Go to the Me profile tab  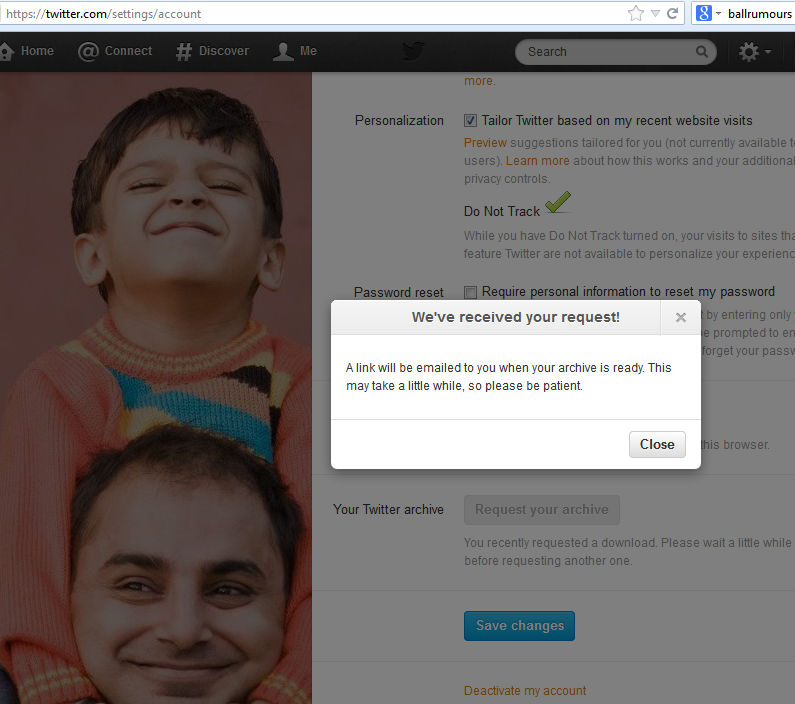coord(296,51)
